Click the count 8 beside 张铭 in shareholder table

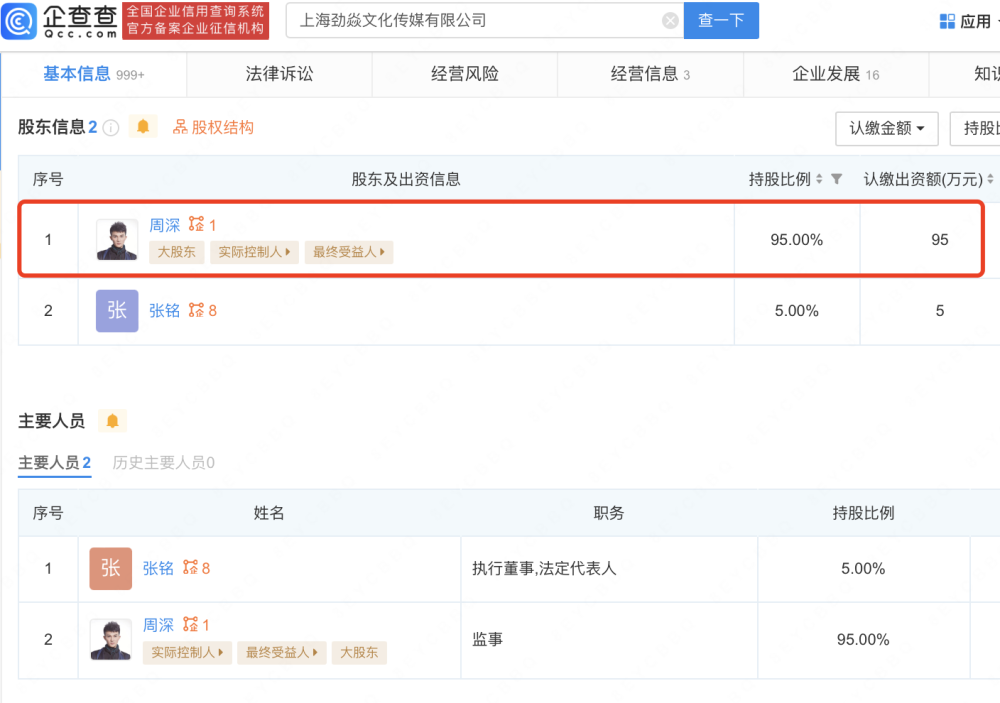coord(212,311)
